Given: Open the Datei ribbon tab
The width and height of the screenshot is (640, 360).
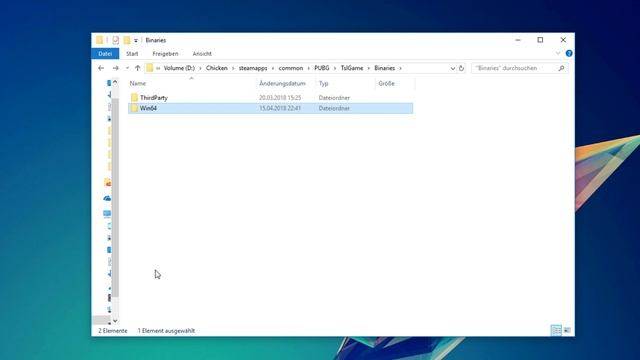Looking at the screenshot, I should [105, 53].
